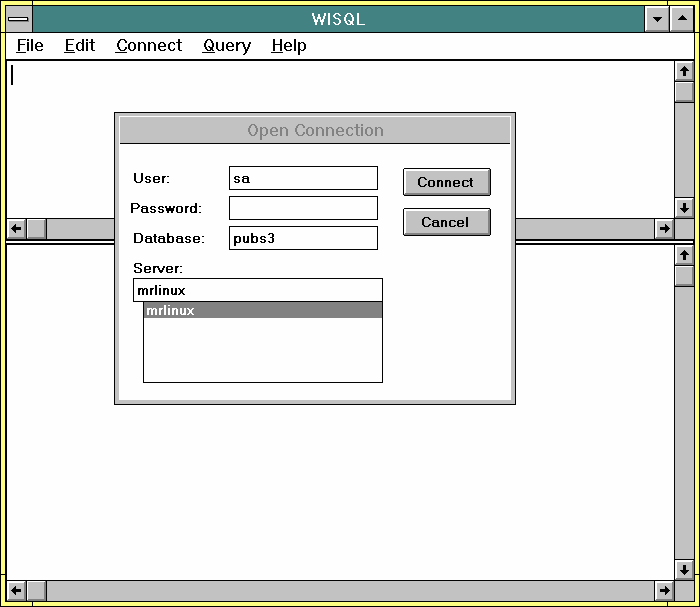Cancel the Open Connection dialog

[x=446, y=222]
